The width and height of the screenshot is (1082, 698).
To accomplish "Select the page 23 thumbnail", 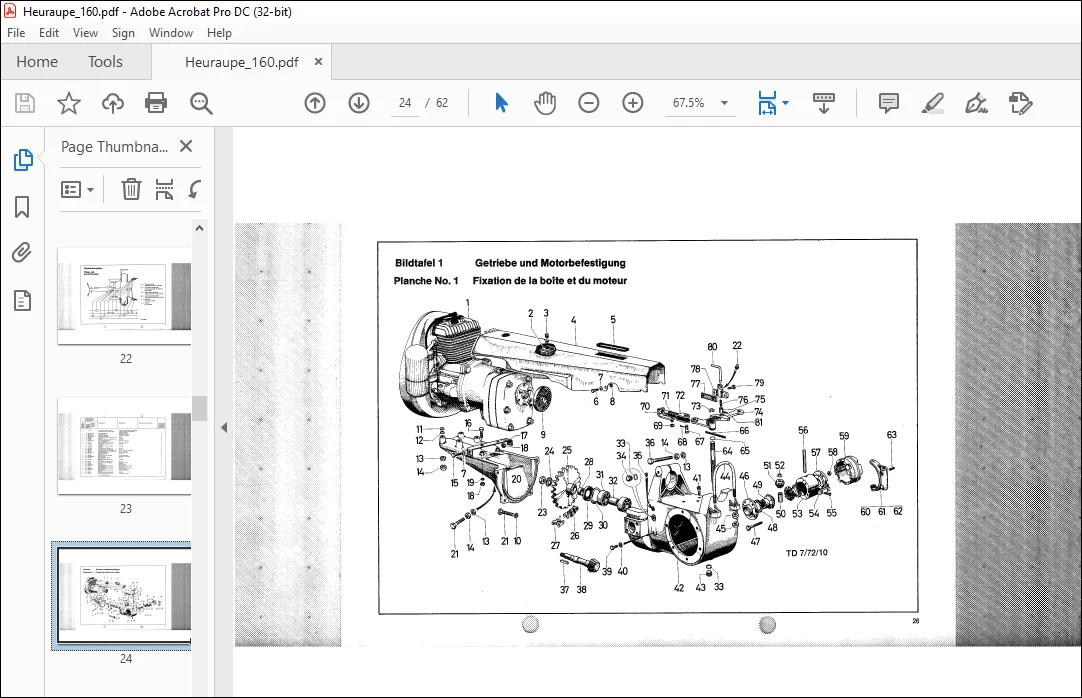I will [x=124, y=446].
